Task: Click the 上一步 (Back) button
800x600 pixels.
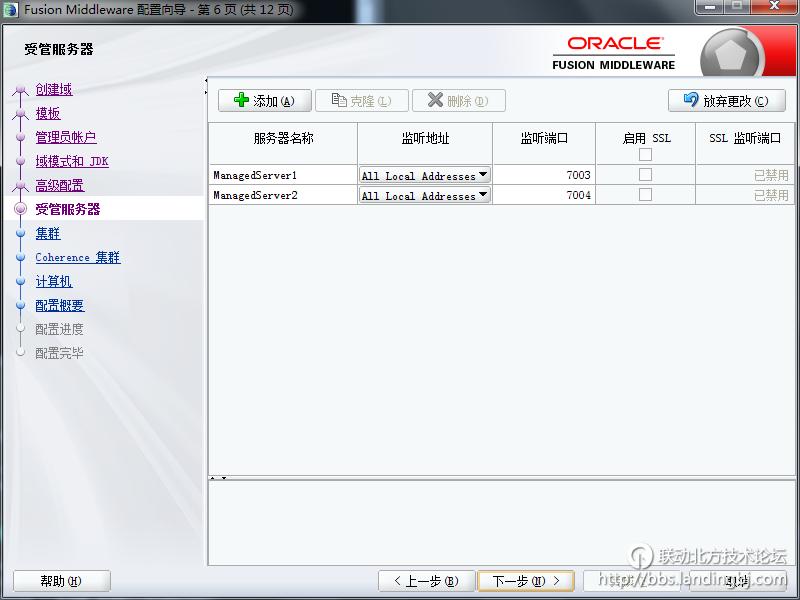Action: pos(426,581)
